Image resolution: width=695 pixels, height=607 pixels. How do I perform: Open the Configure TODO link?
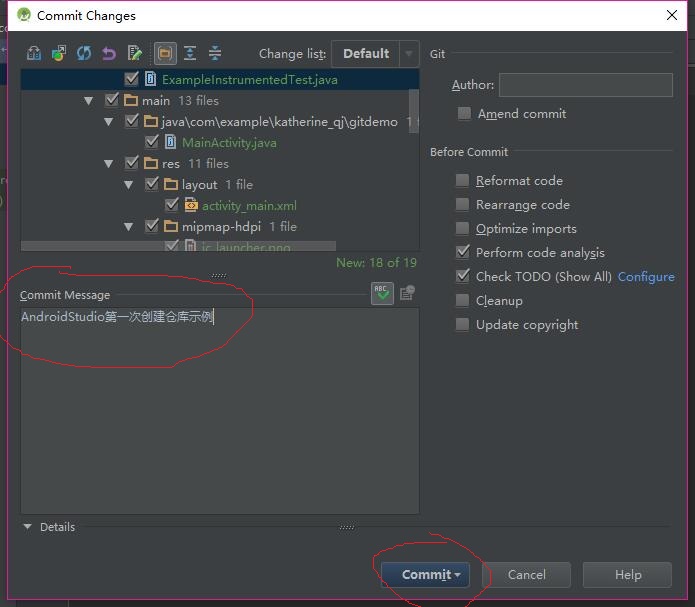(x=646, y=277)
